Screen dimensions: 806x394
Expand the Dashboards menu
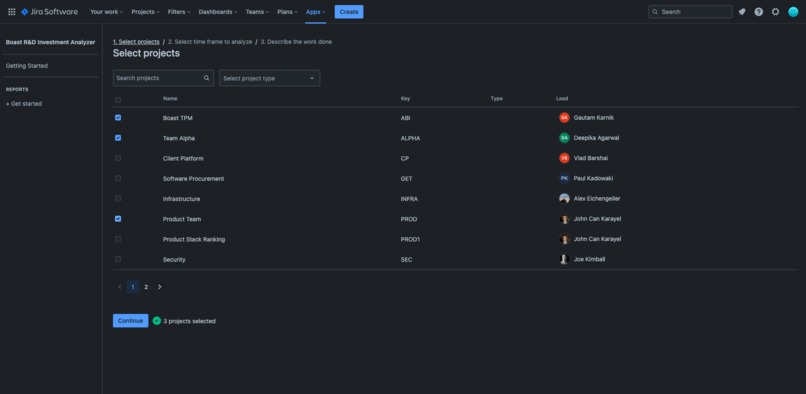point(218,12)
